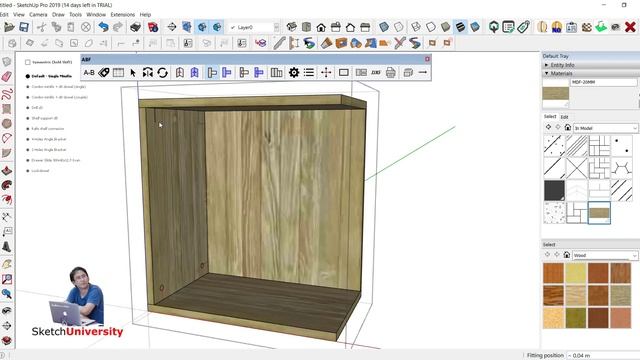Toggle the checkbox above fittings list

click(x=28, y=62)
